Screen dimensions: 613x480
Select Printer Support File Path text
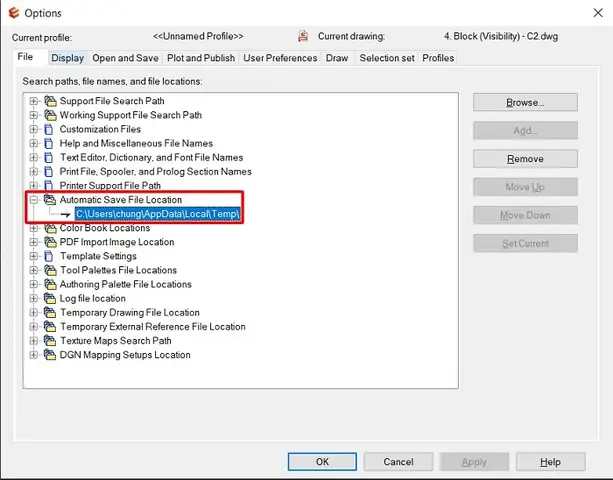[x=110, y=186]
